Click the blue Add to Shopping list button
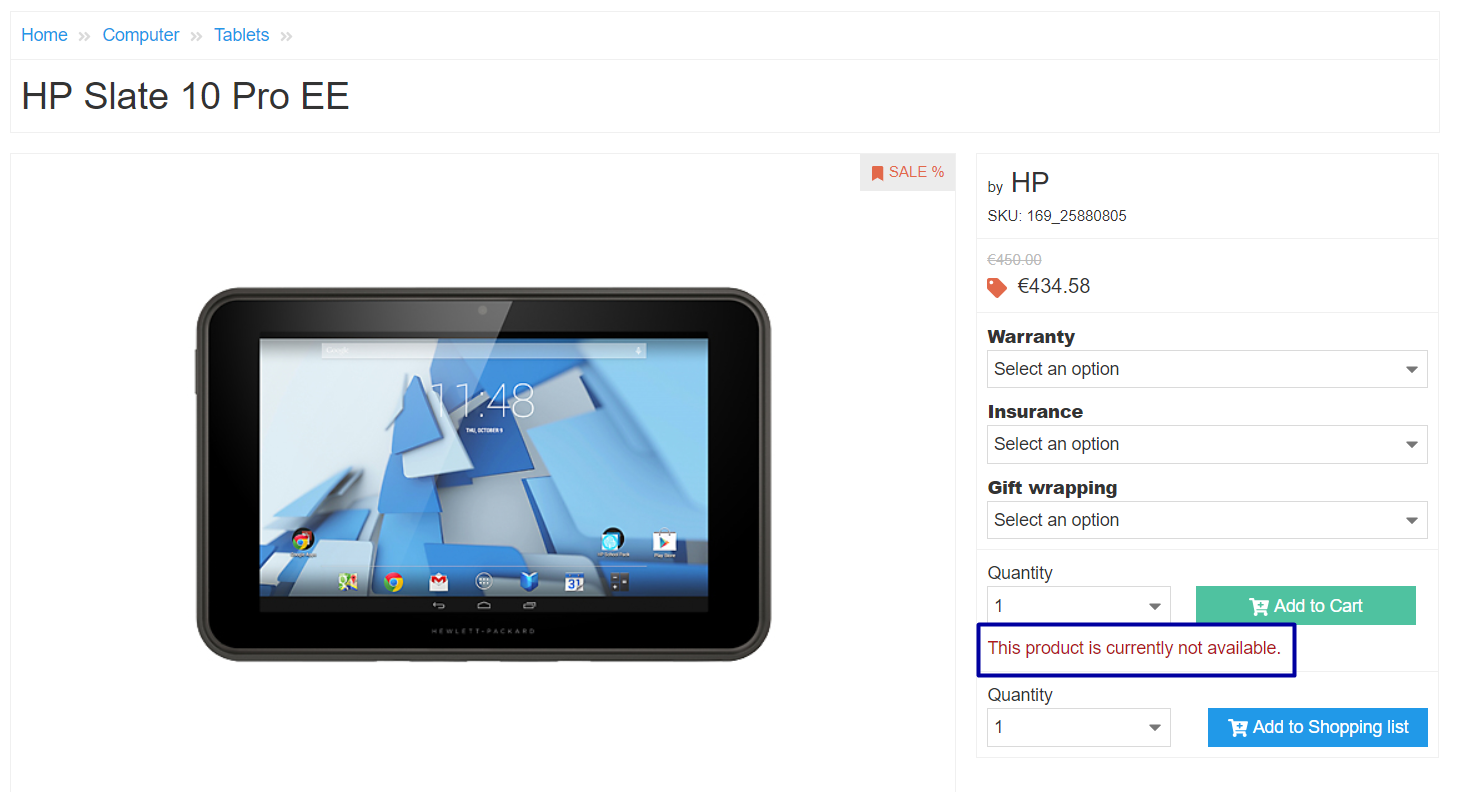 coord(1318,727)
